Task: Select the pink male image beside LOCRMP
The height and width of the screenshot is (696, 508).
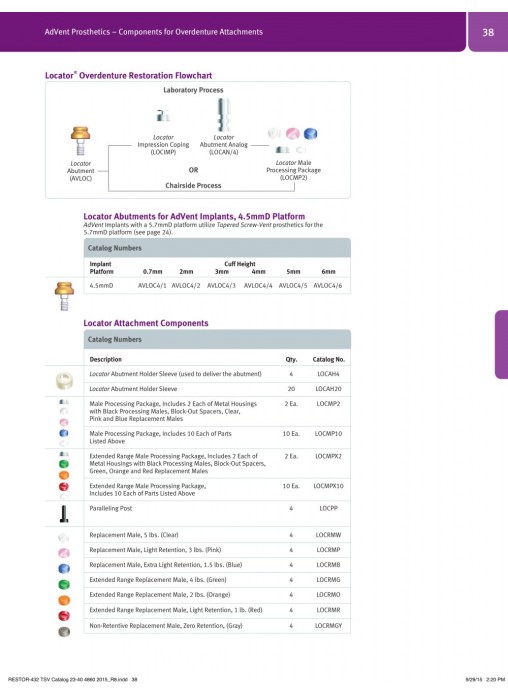Action: (x=64, y=553)
